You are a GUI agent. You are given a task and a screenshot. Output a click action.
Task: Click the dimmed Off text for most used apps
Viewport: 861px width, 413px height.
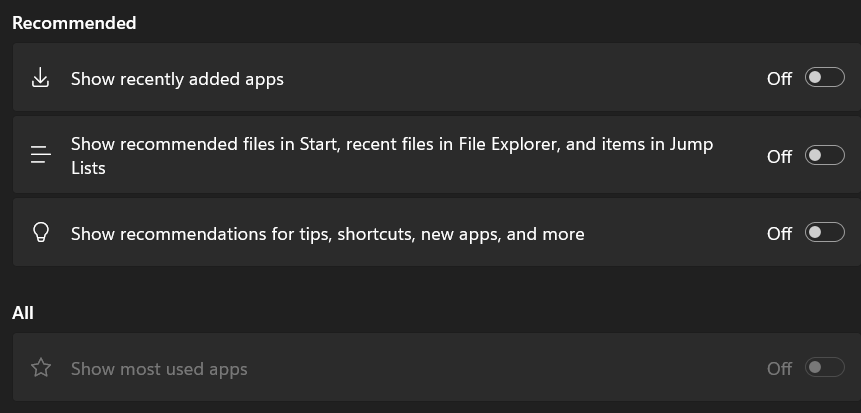(779, 369)
